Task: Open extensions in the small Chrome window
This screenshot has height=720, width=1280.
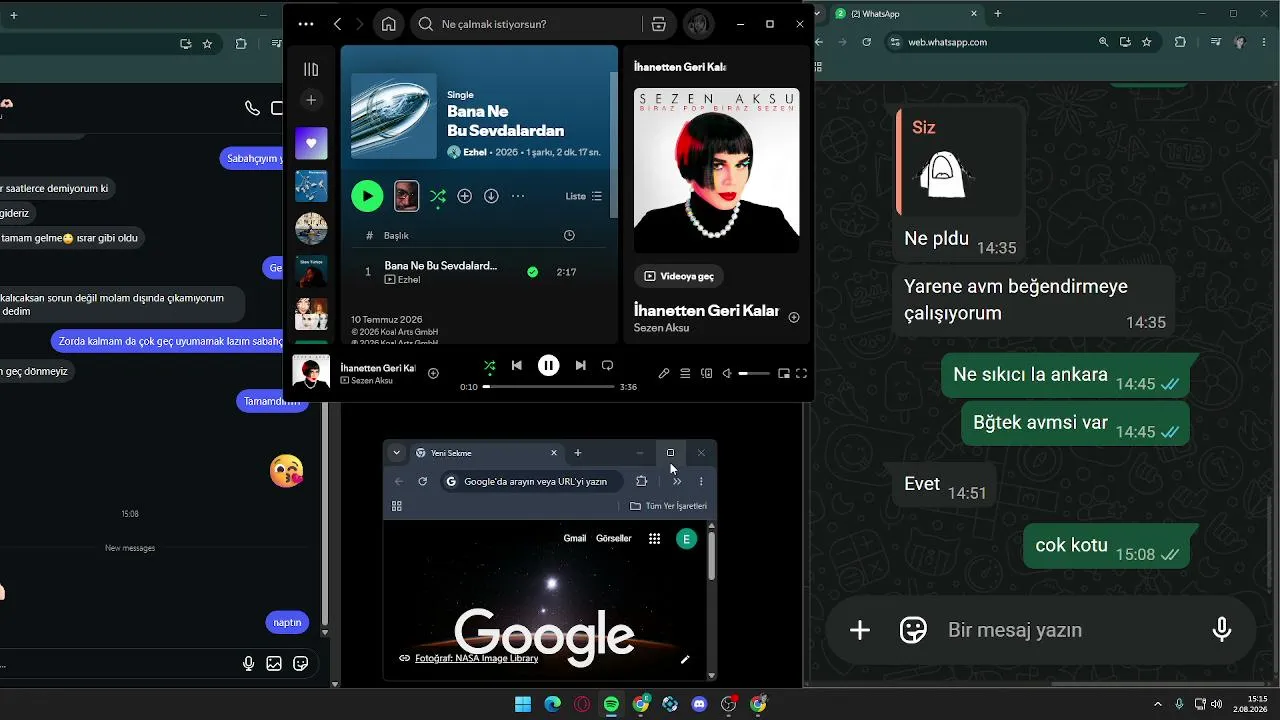Action: (x=642, y=481)
